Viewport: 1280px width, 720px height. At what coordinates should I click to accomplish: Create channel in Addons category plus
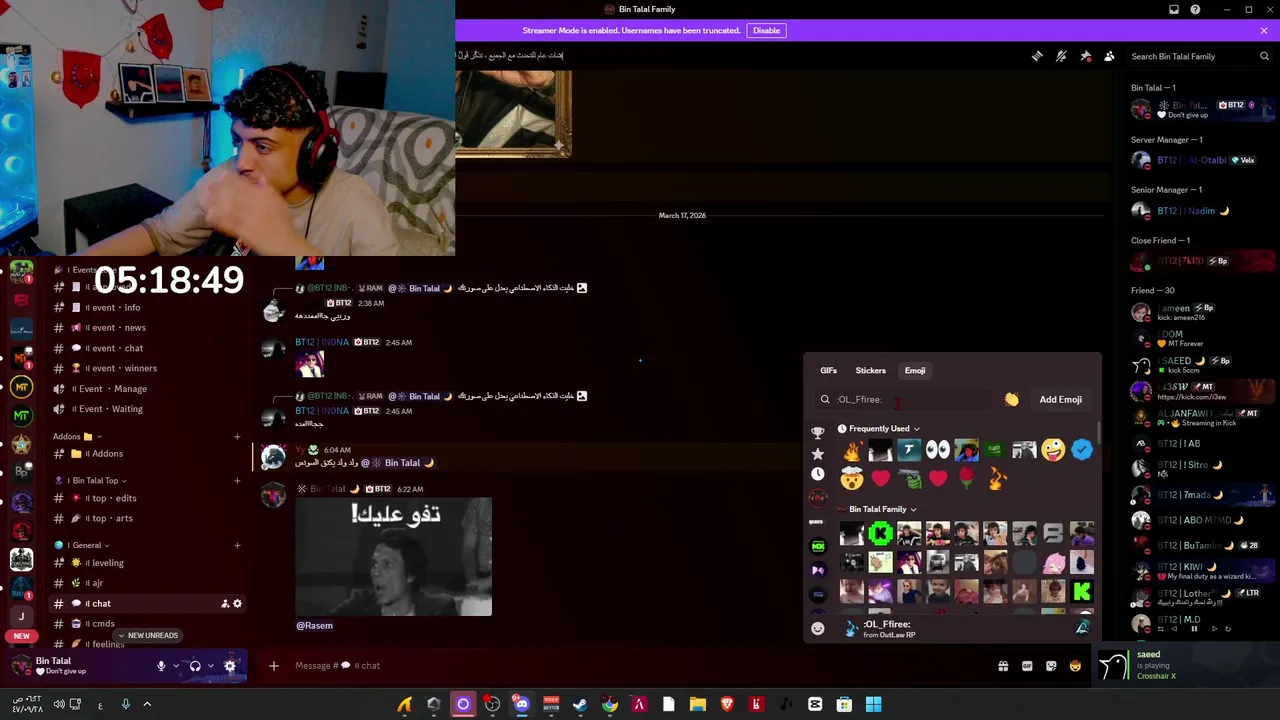click(237, 436)
